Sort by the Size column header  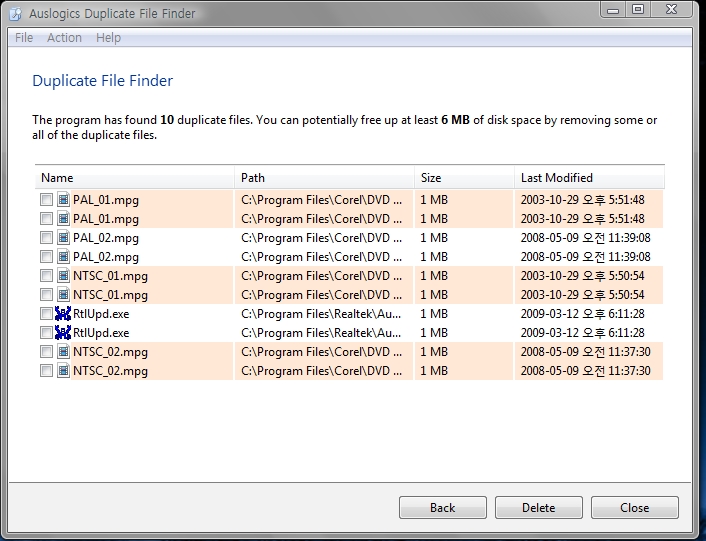tap(464, 178)
